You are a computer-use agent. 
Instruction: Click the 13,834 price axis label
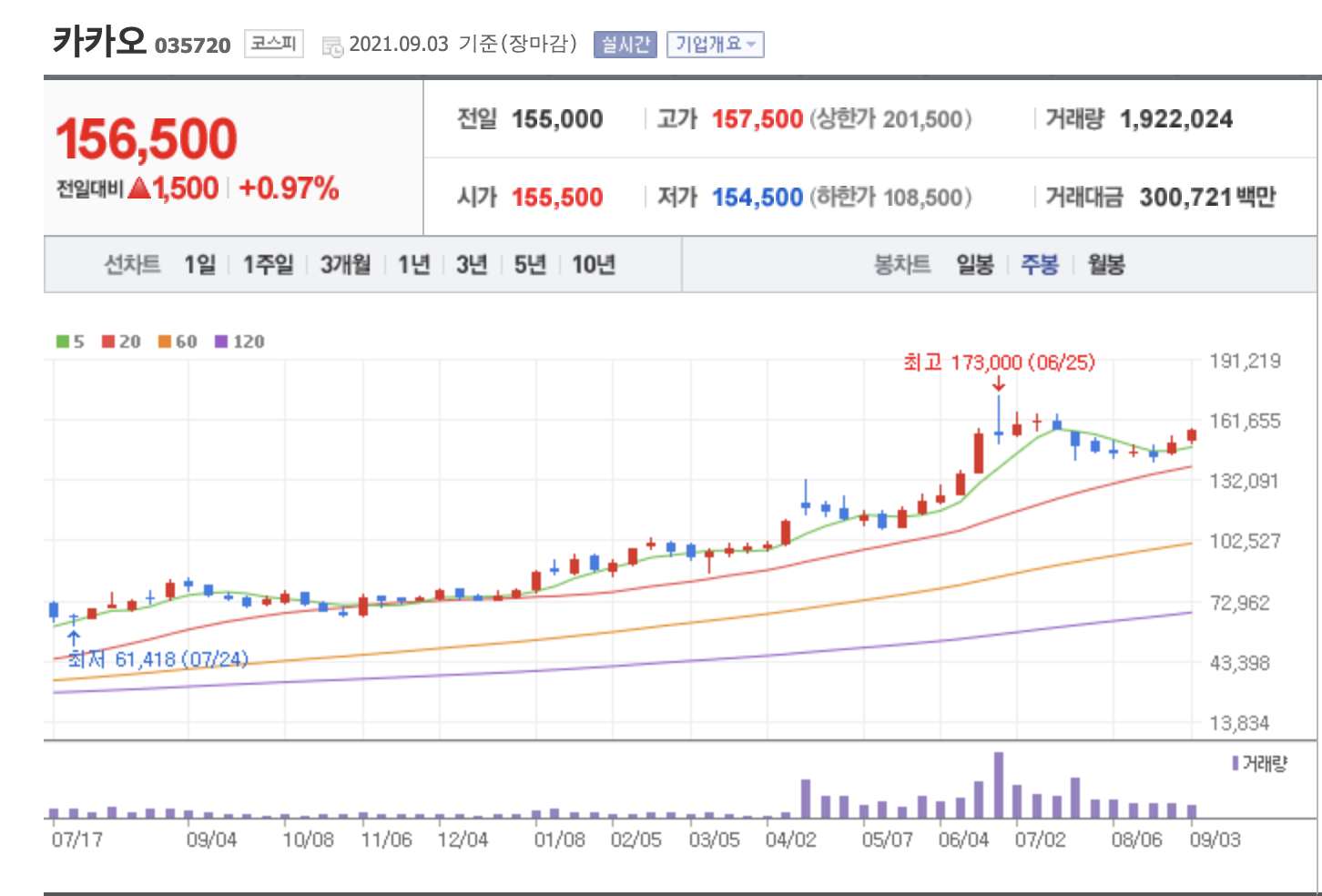pos(1239,724)
